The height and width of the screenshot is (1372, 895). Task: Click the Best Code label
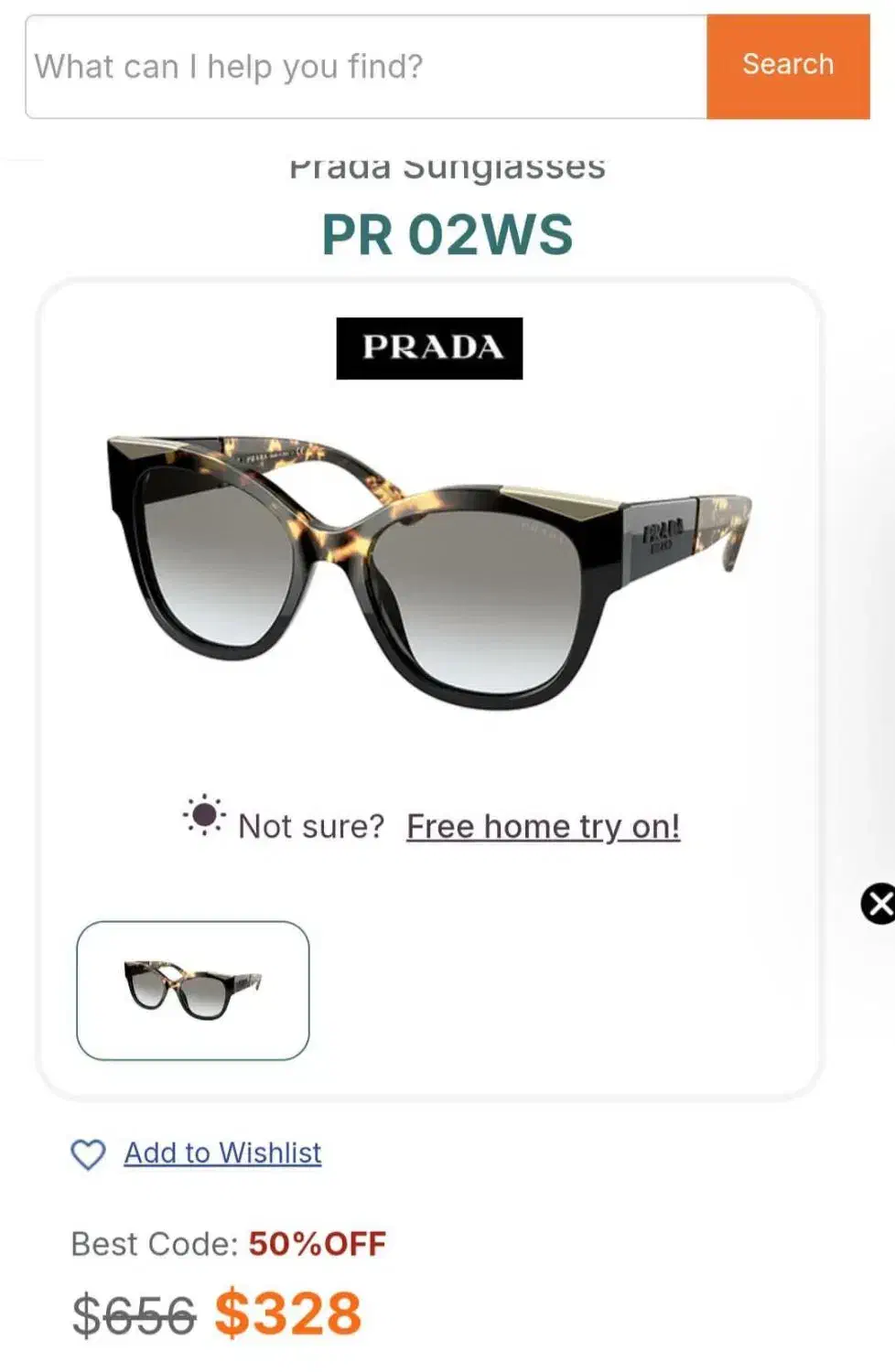pyautogui.click(x=154, y=1244)
